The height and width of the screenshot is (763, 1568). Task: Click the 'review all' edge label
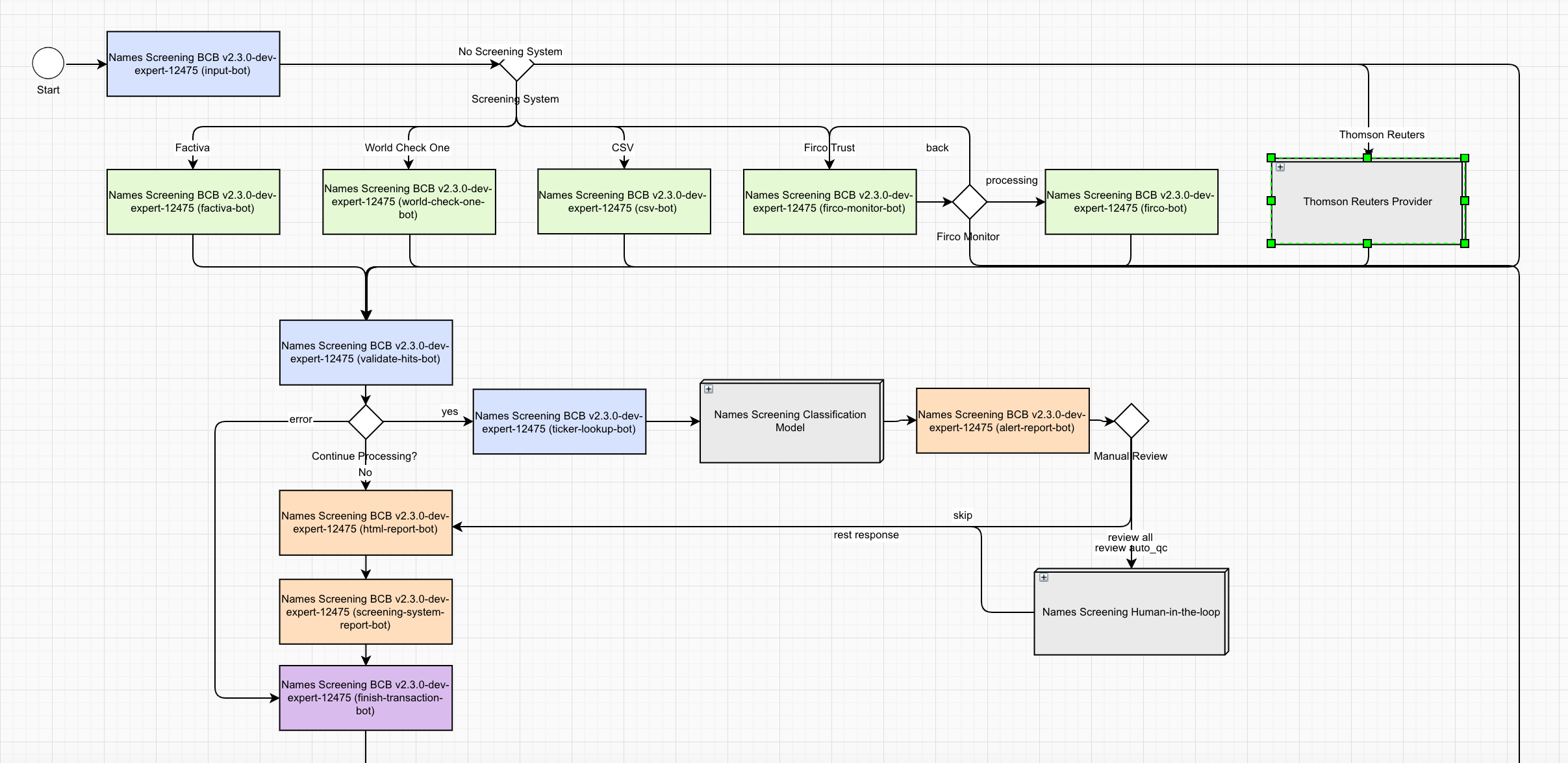point(1130,537)
